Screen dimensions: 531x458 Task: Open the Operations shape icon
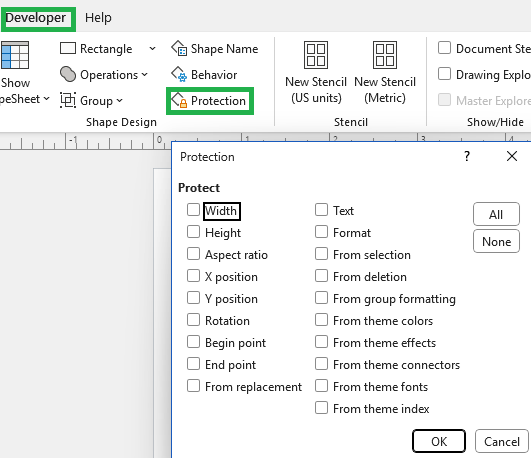[x=68, y=74]
